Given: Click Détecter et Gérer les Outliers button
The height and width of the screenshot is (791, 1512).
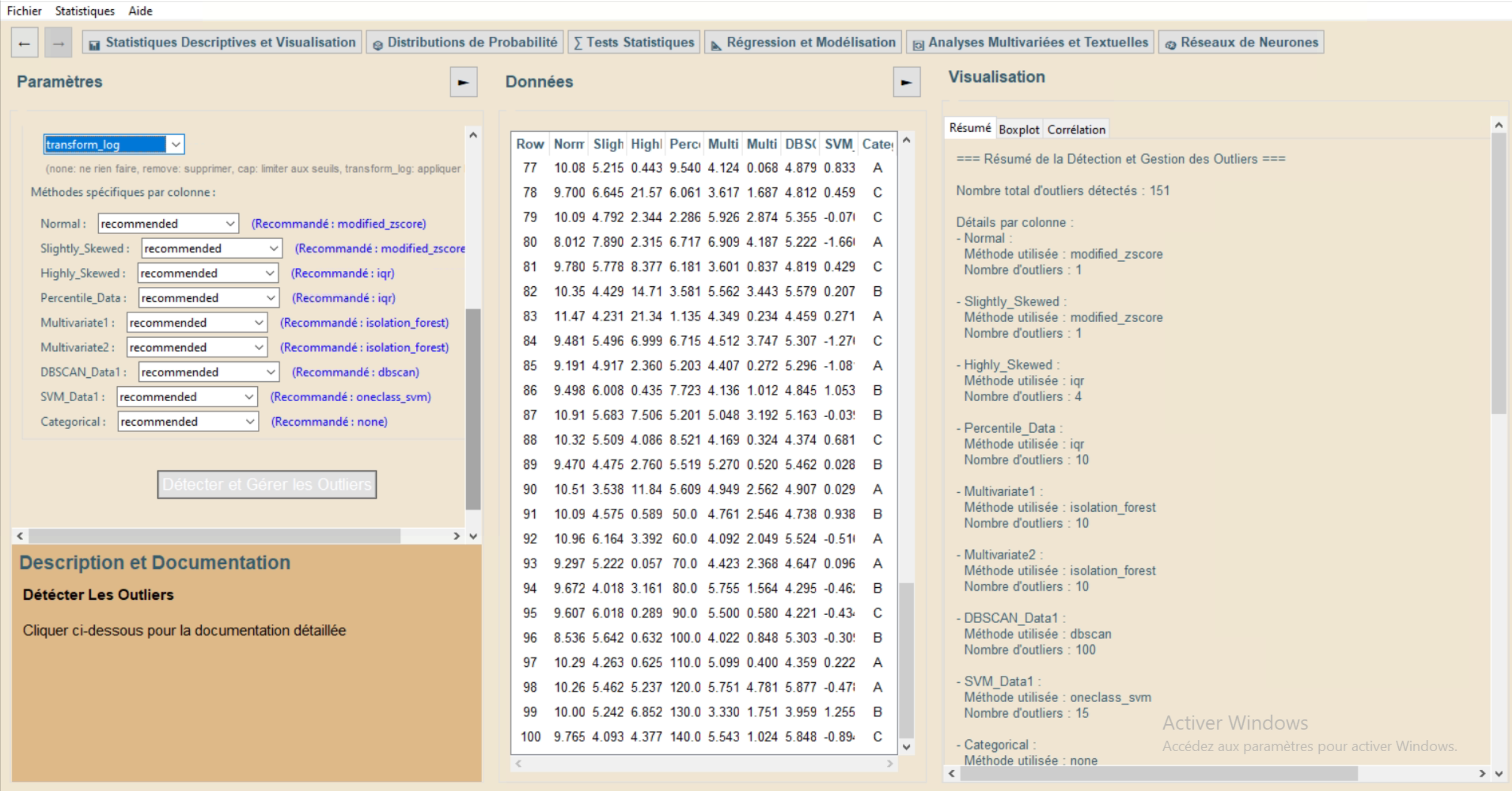Looking at the screenshot, I should pos(267,484).
